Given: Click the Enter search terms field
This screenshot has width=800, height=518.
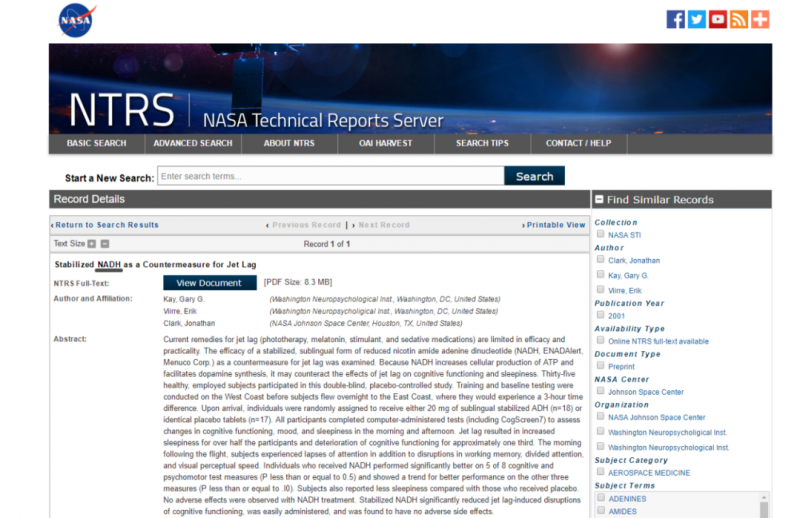Looking at the screenshot, I should [x=330, y=176].
